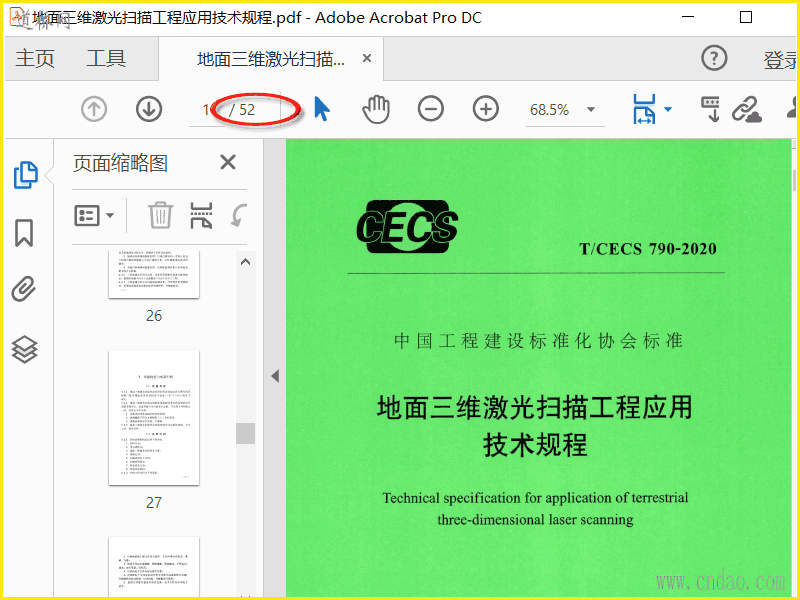Go to next page with down arrow
The width and height of the screenshot is (800, 600).
[x=149, y=109]
